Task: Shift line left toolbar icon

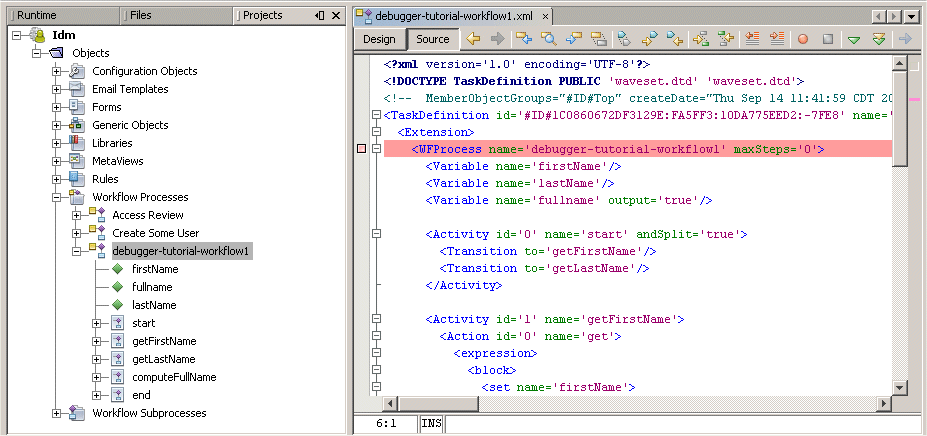Action: 752,39
